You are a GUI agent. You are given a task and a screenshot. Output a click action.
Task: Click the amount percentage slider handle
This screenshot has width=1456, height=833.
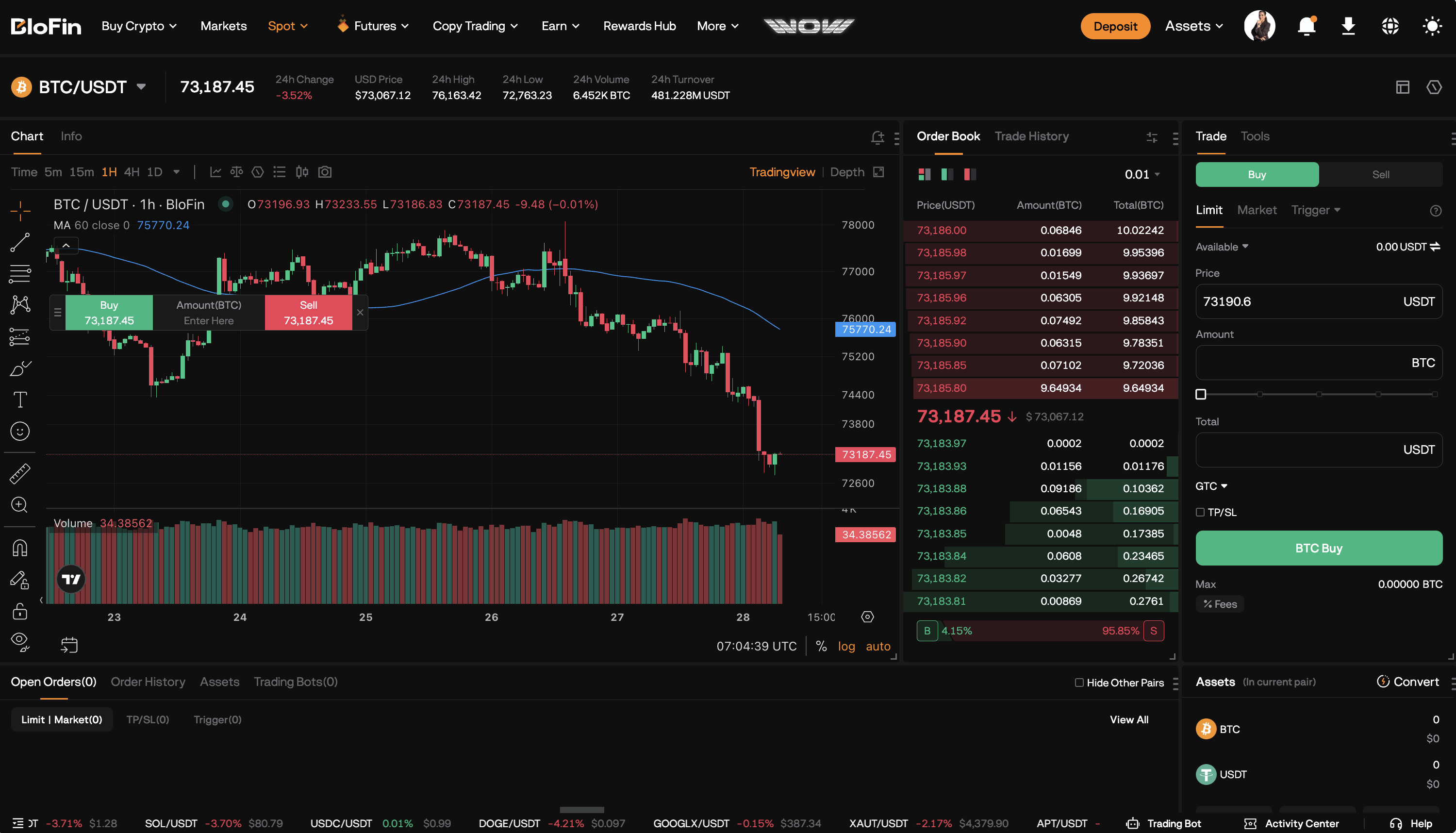pyautogui.click(x=1201, y=395)
